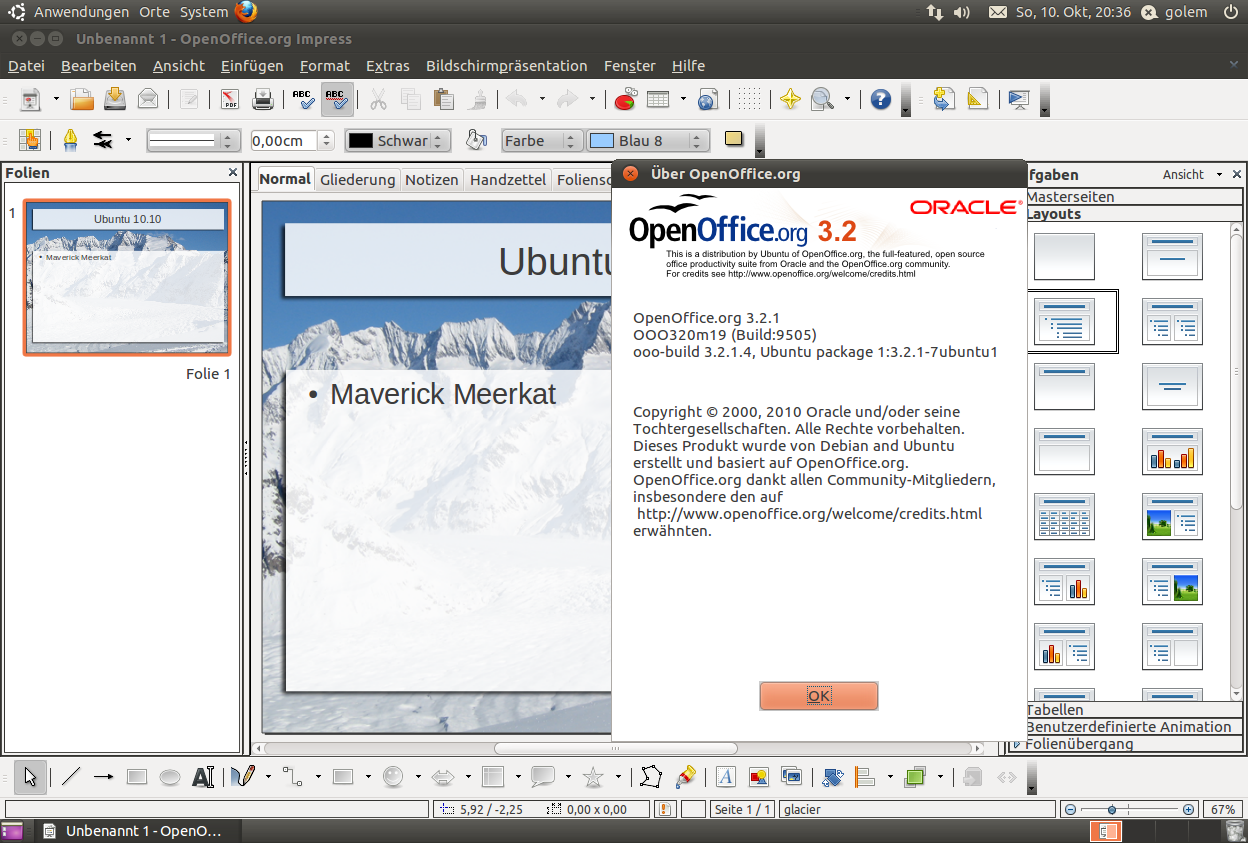Open the Navigator star icon
The width and height of the screenshot is (1248, 843).
pos(790,99)
